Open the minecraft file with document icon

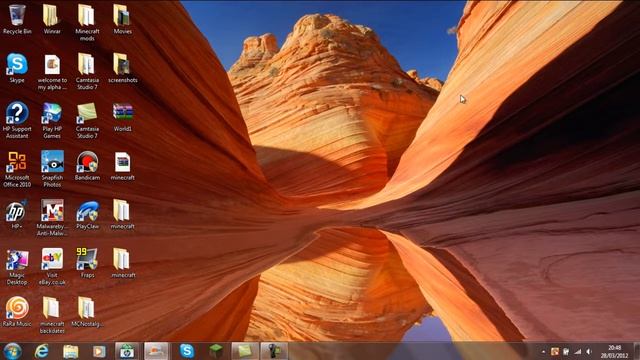122,166
